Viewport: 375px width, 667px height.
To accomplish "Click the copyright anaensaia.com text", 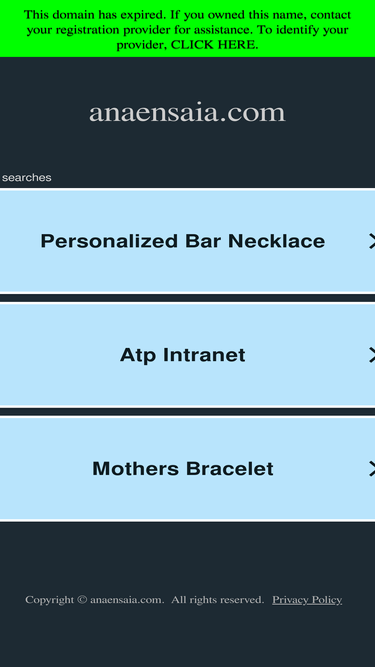I will (94, 600).
